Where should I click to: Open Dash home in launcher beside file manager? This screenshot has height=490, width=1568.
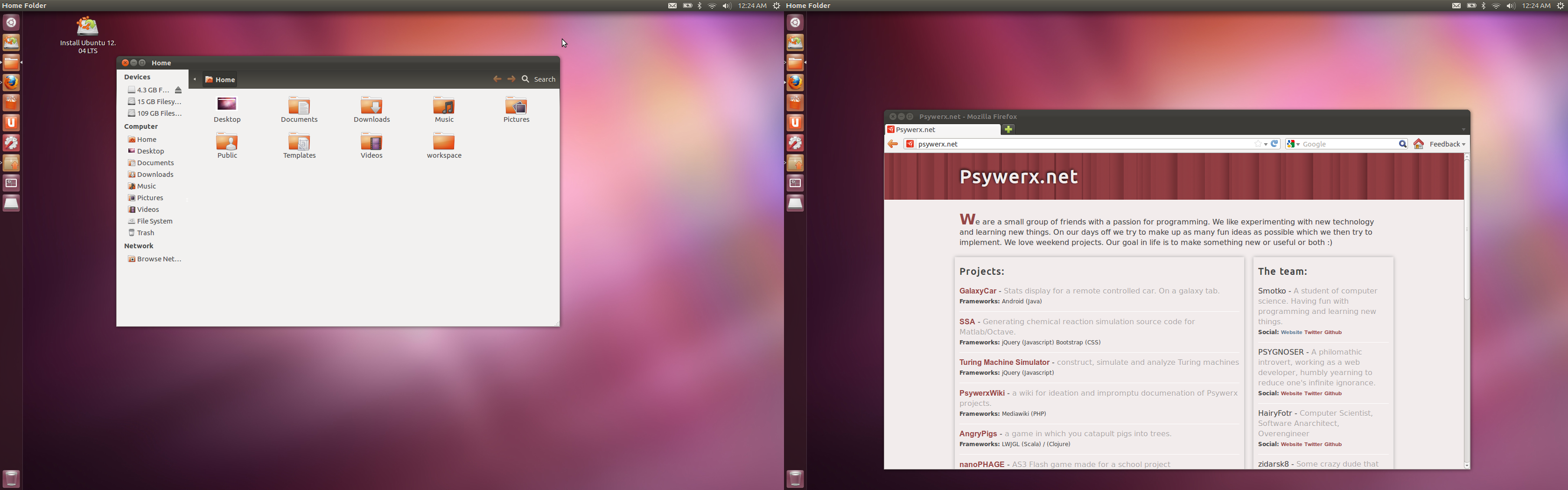pos(12,22)
